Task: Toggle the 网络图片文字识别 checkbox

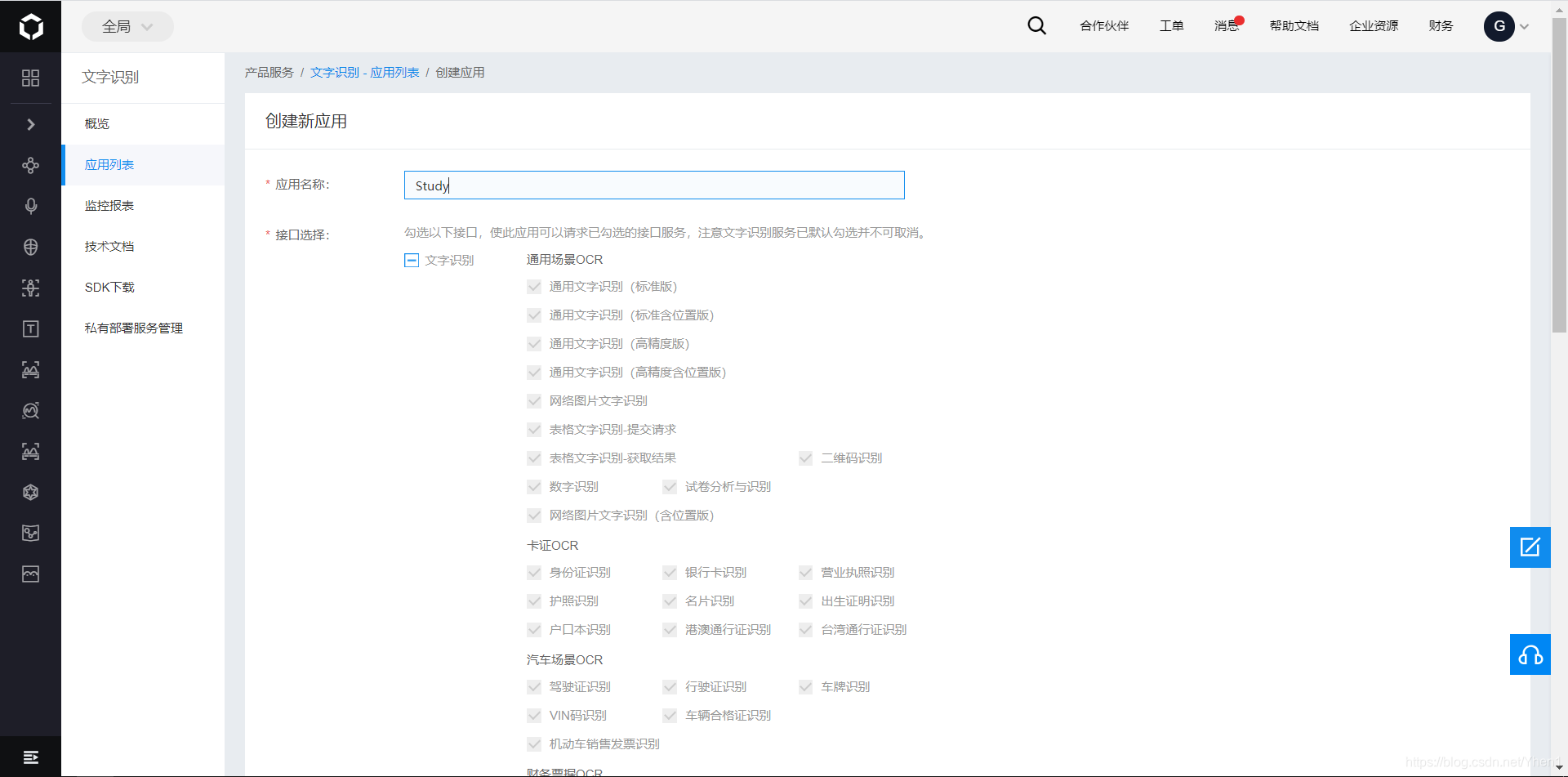Action: [534, 401]
